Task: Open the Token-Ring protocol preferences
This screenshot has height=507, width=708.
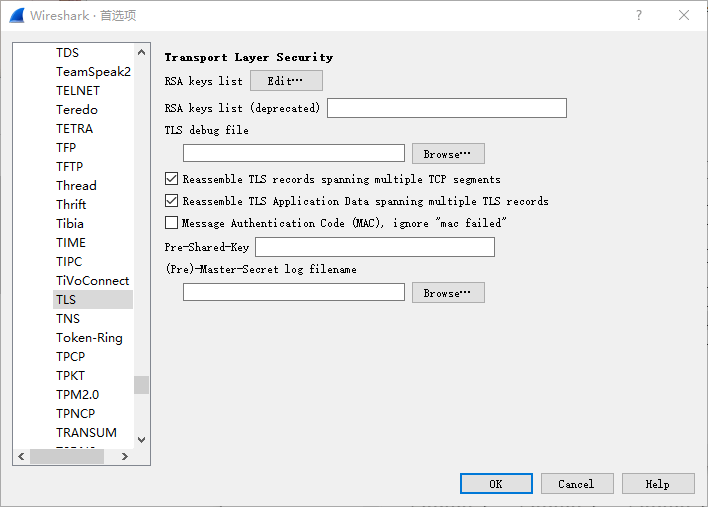Action: (89, 337)
